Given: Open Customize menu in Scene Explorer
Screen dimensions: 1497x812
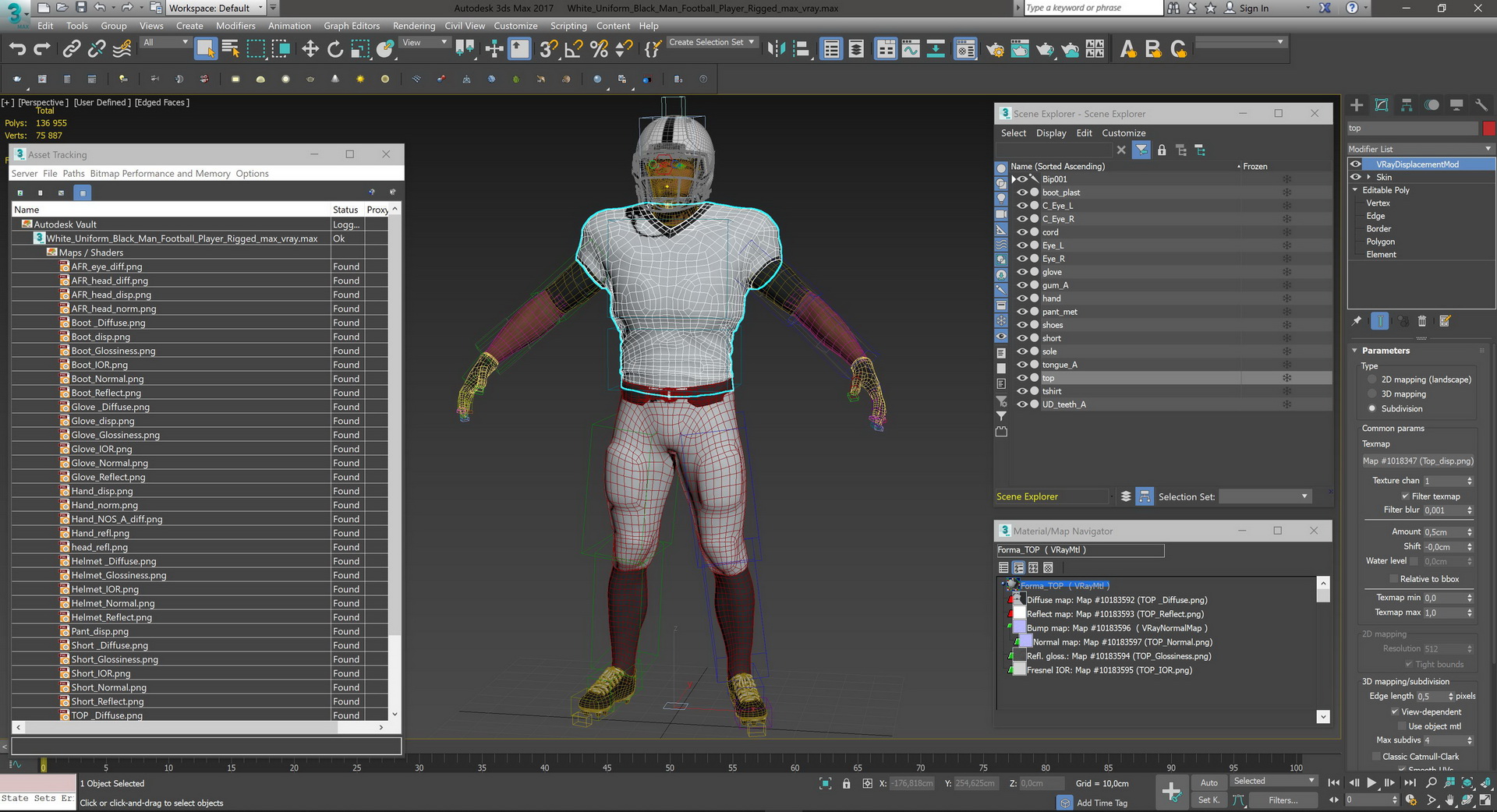Looking at the screenshot, I should pyautogui.click(x=1124, y=133).
